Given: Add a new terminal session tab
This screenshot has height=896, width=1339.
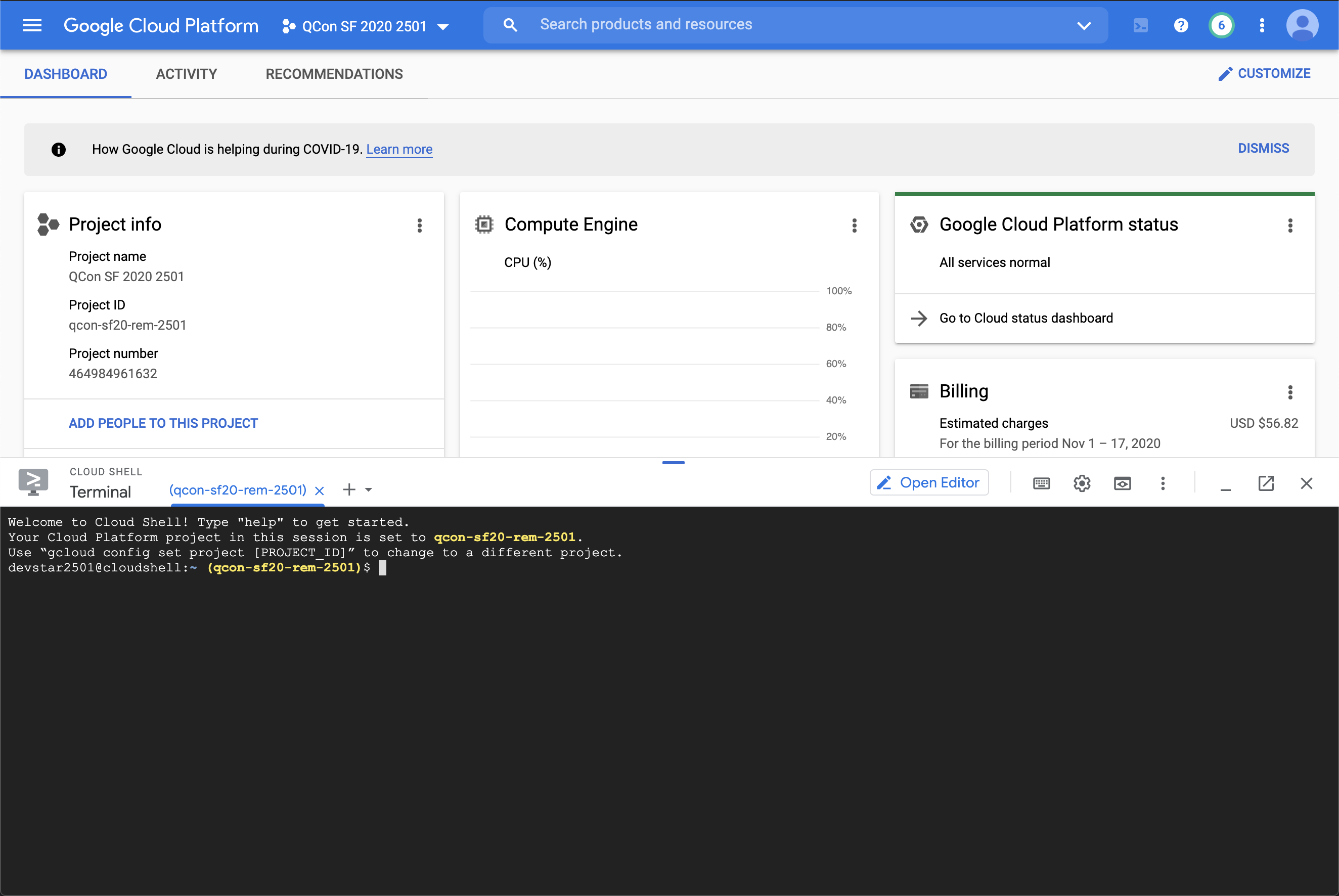Looking at the screenshot, I should 349,489.
